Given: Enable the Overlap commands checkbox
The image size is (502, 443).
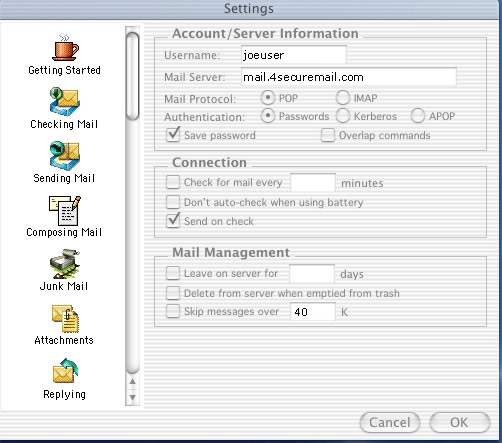Looking at the screenshot, I should [x=328, y=135].
